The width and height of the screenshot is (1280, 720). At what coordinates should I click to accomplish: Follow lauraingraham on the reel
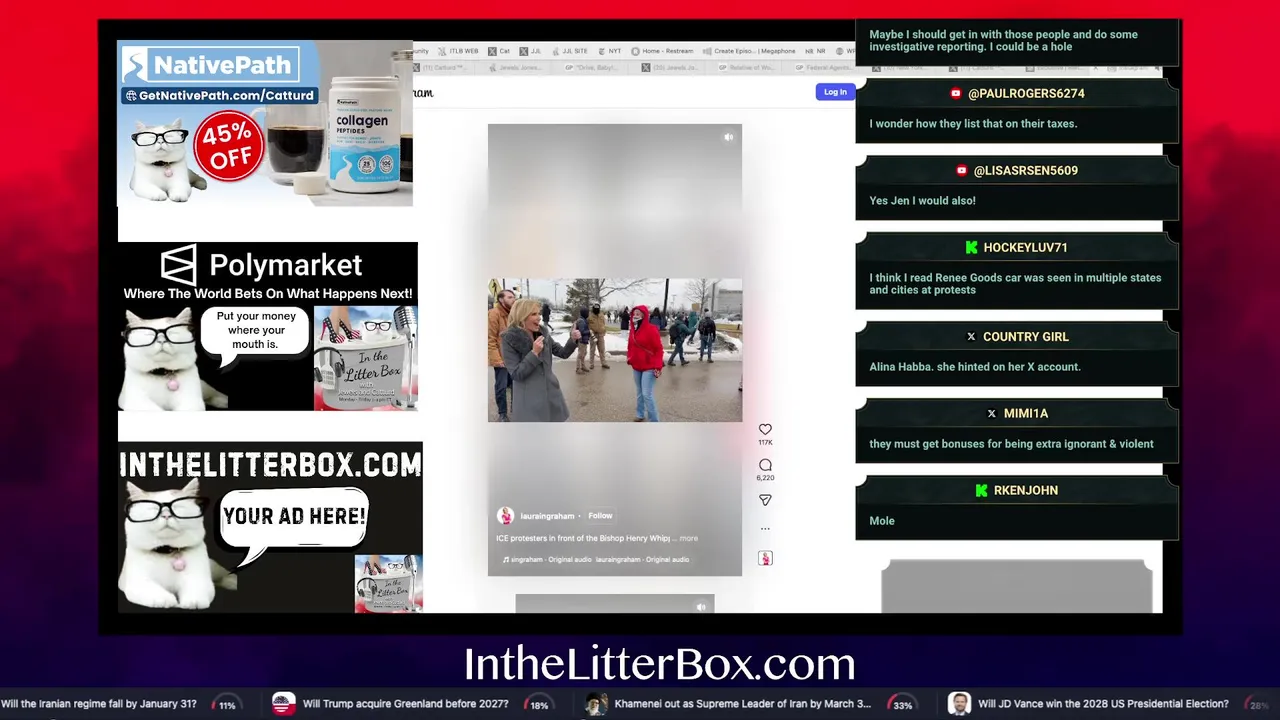(x=600, y=516)
